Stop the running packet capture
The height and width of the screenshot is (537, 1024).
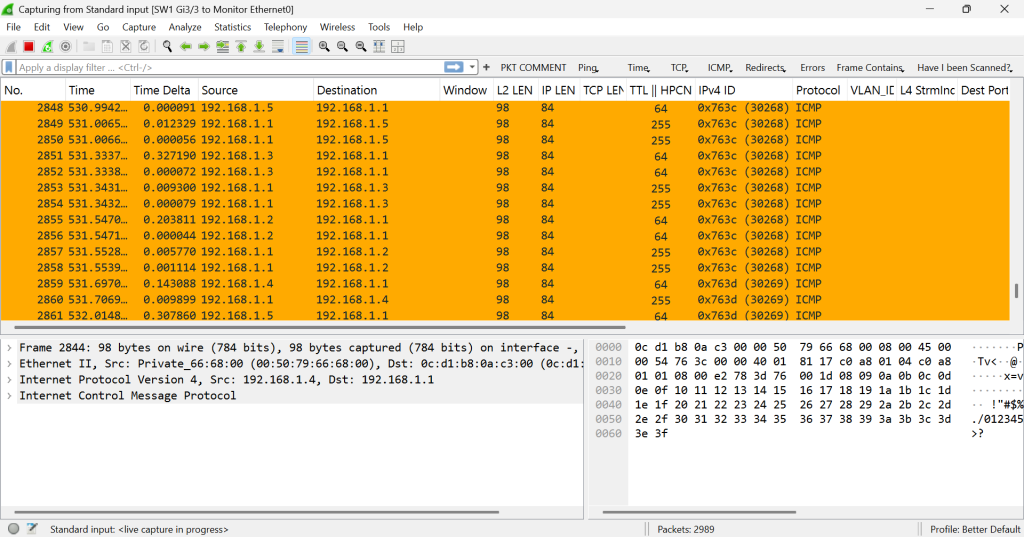click(29, 46)
